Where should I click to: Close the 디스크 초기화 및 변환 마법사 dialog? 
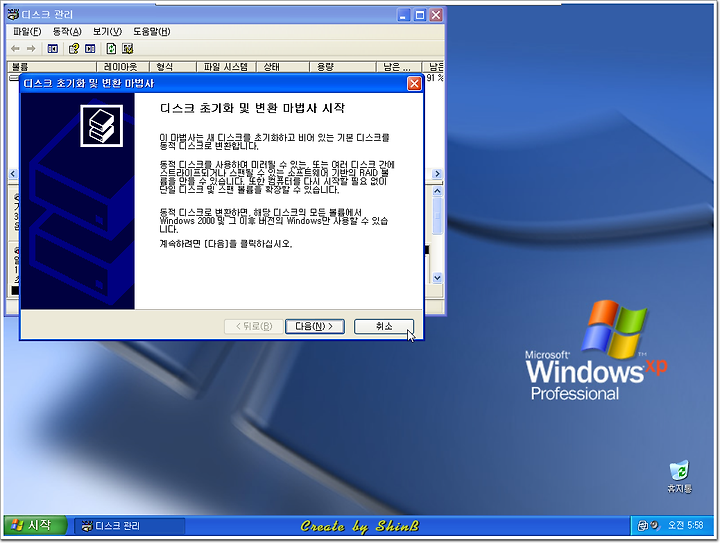point(414,84)
